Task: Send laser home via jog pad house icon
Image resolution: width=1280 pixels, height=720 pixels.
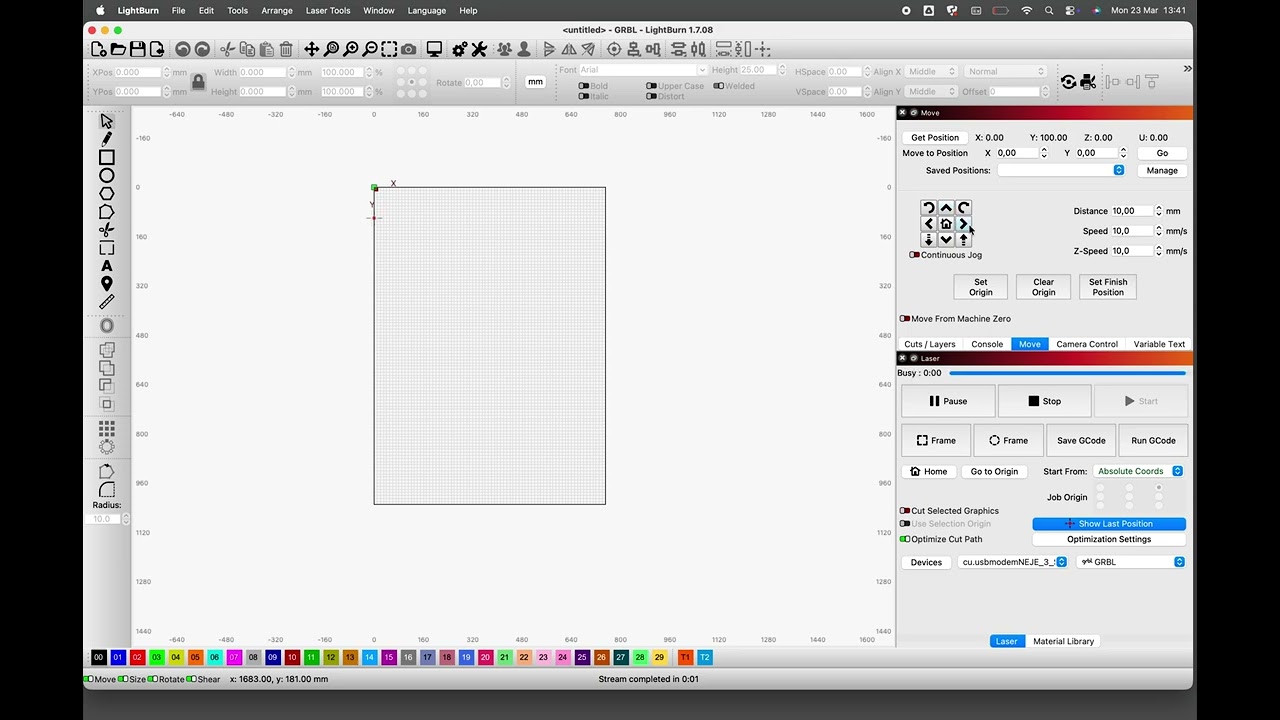Action: (x=946, y=224)
